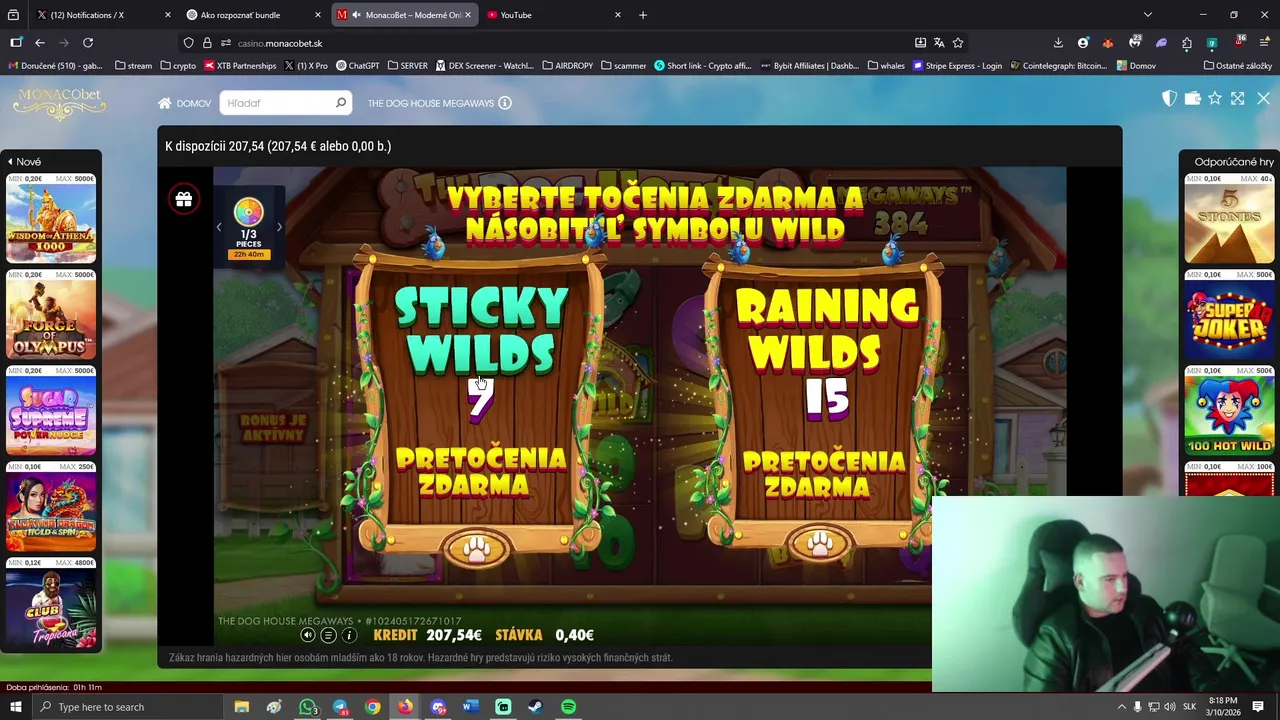This screenshot has width=1280, height=720.
Task: Open Club Tropicana game
Action: tap(51, 602)
